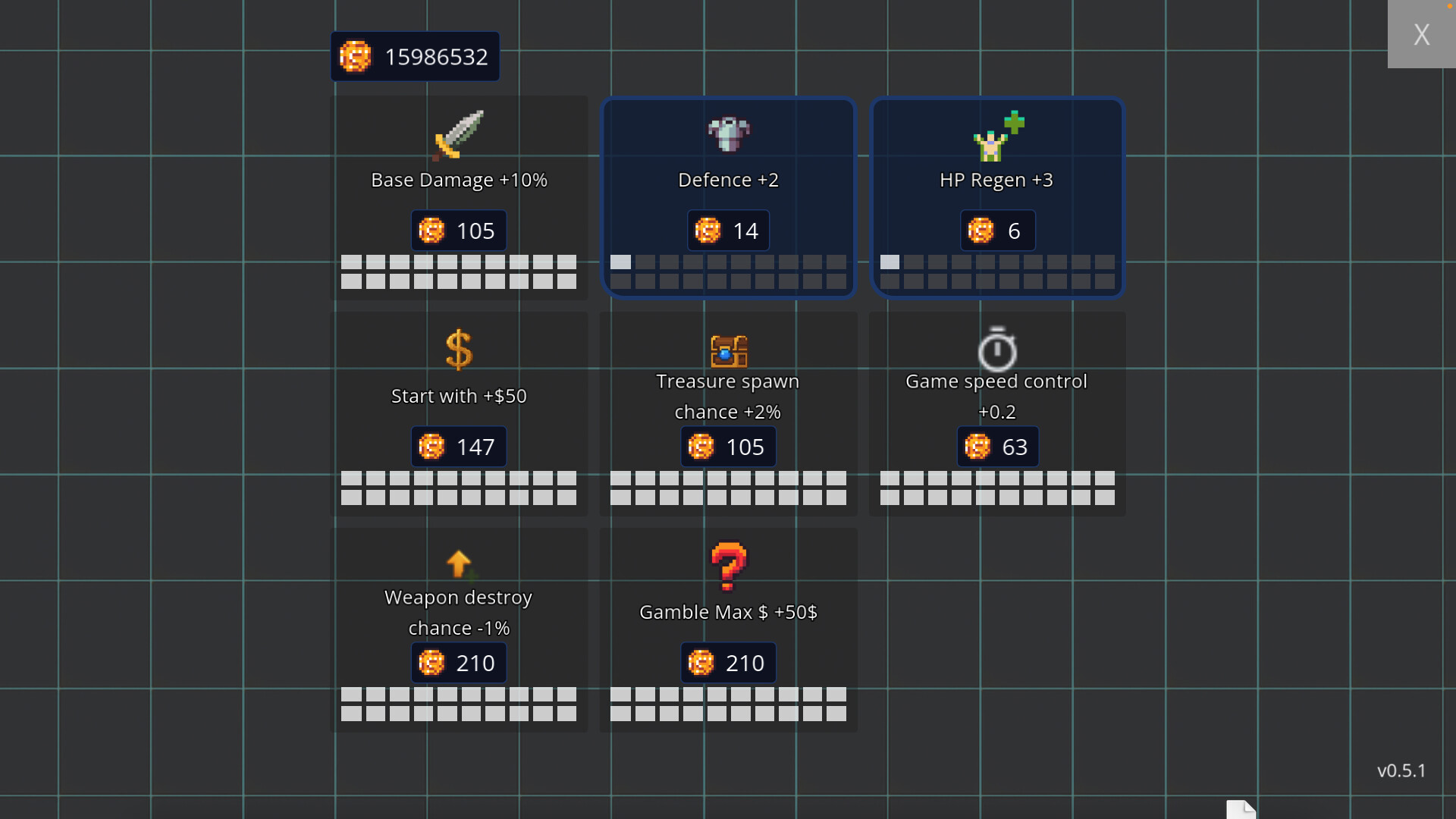Buy Treasure spawn chance upgrade for 105 coins
The image size is (1456, 819).
click(727, 447)
